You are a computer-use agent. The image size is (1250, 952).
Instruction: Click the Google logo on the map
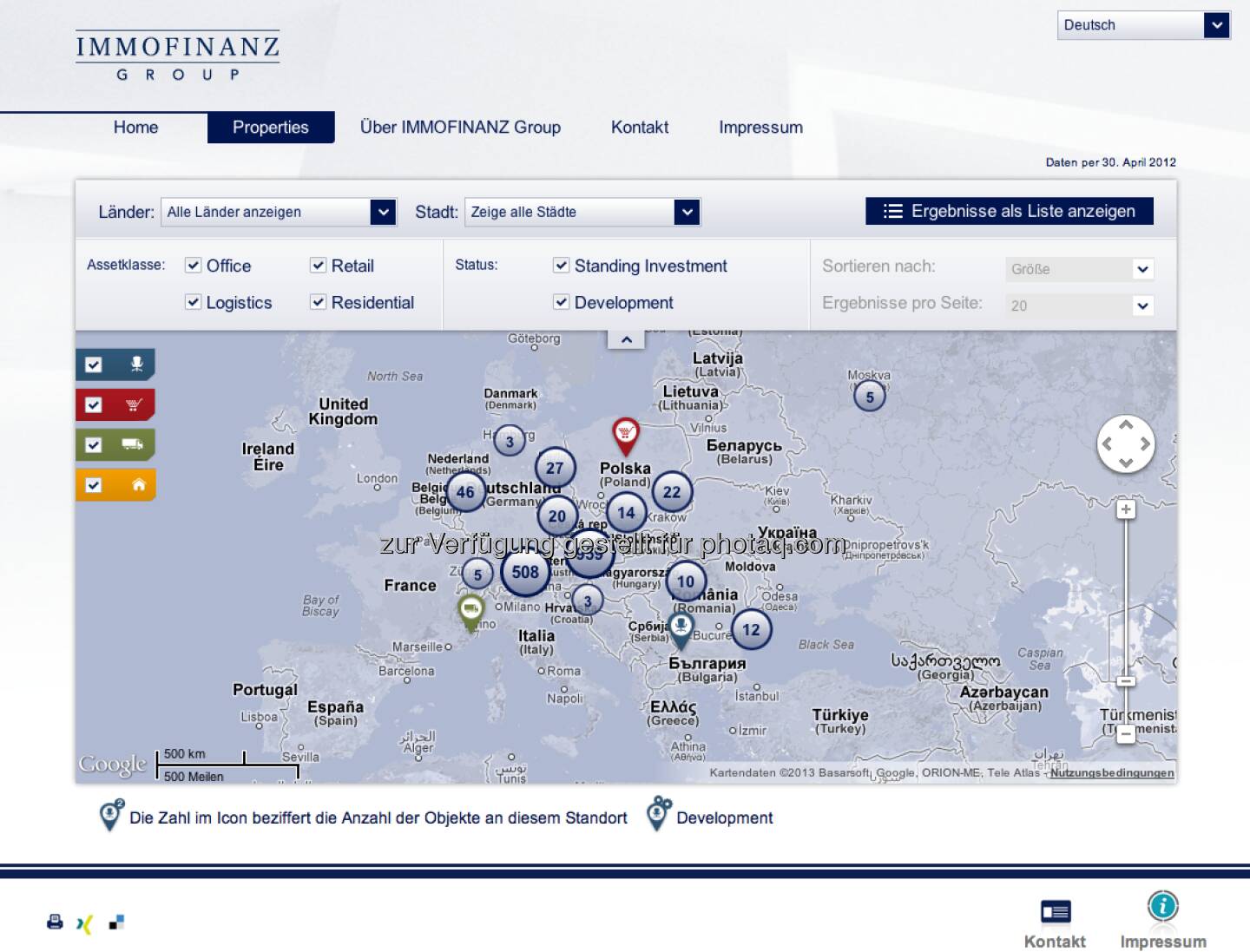(x=113, y=764)
